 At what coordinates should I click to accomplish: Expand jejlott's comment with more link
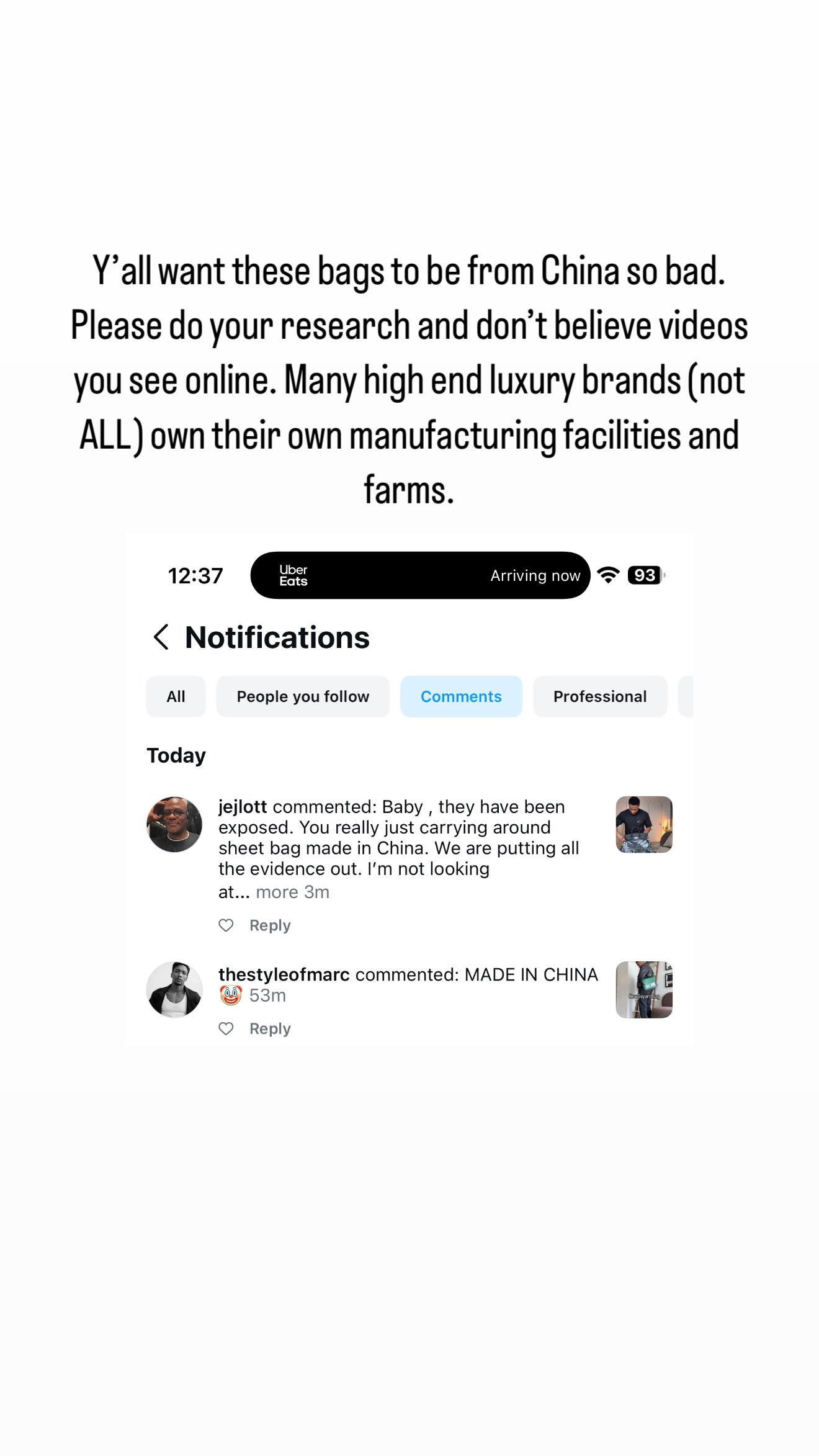(x=277, y=892)
